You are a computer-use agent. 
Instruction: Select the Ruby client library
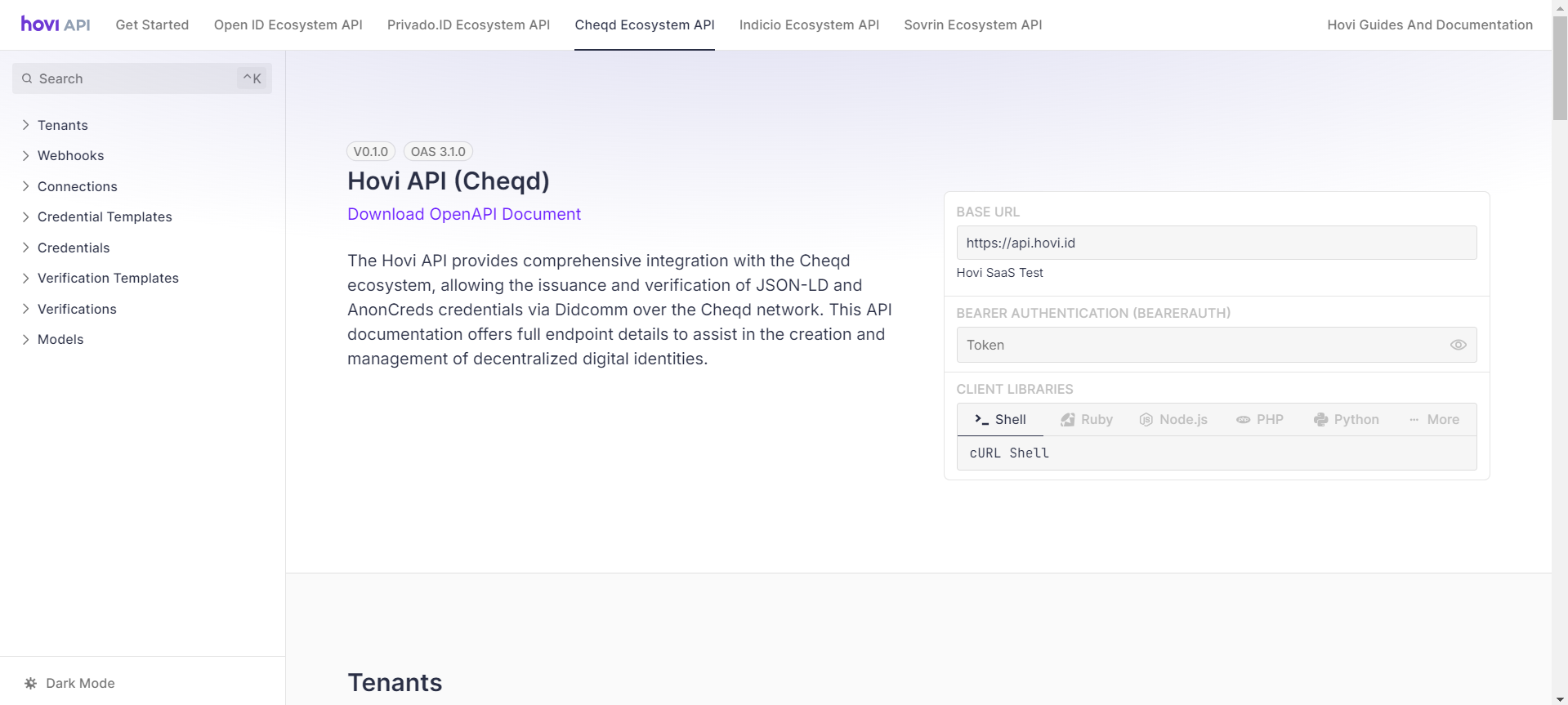[x=1087, y=419]
